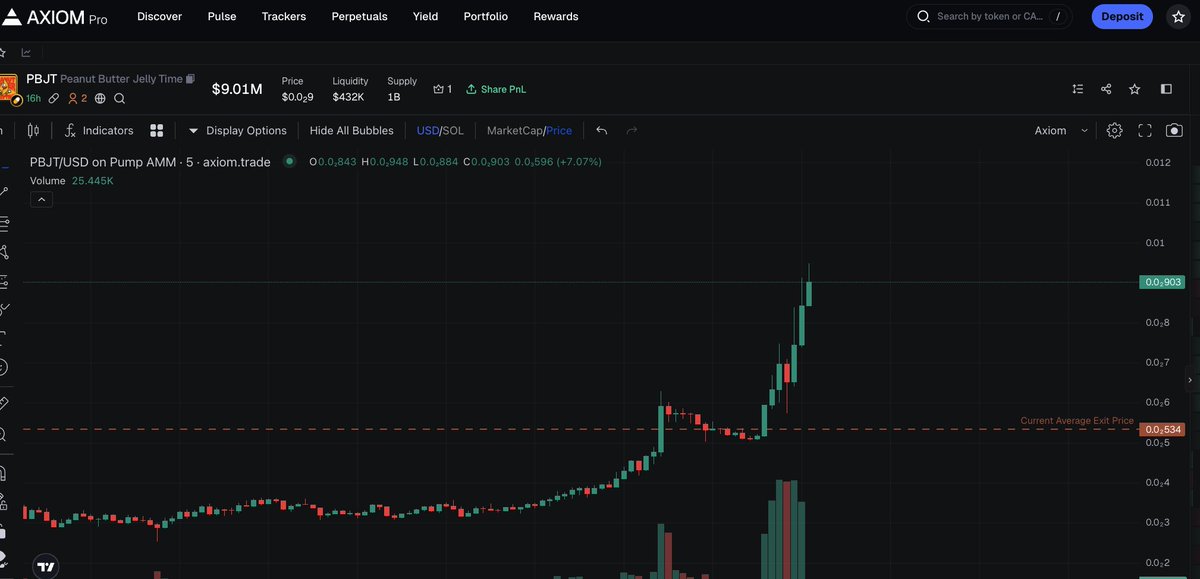Collapse the legend chevron under Volume
The image size is (1200, 579).
pyautogui.click(x=43, y=199)
